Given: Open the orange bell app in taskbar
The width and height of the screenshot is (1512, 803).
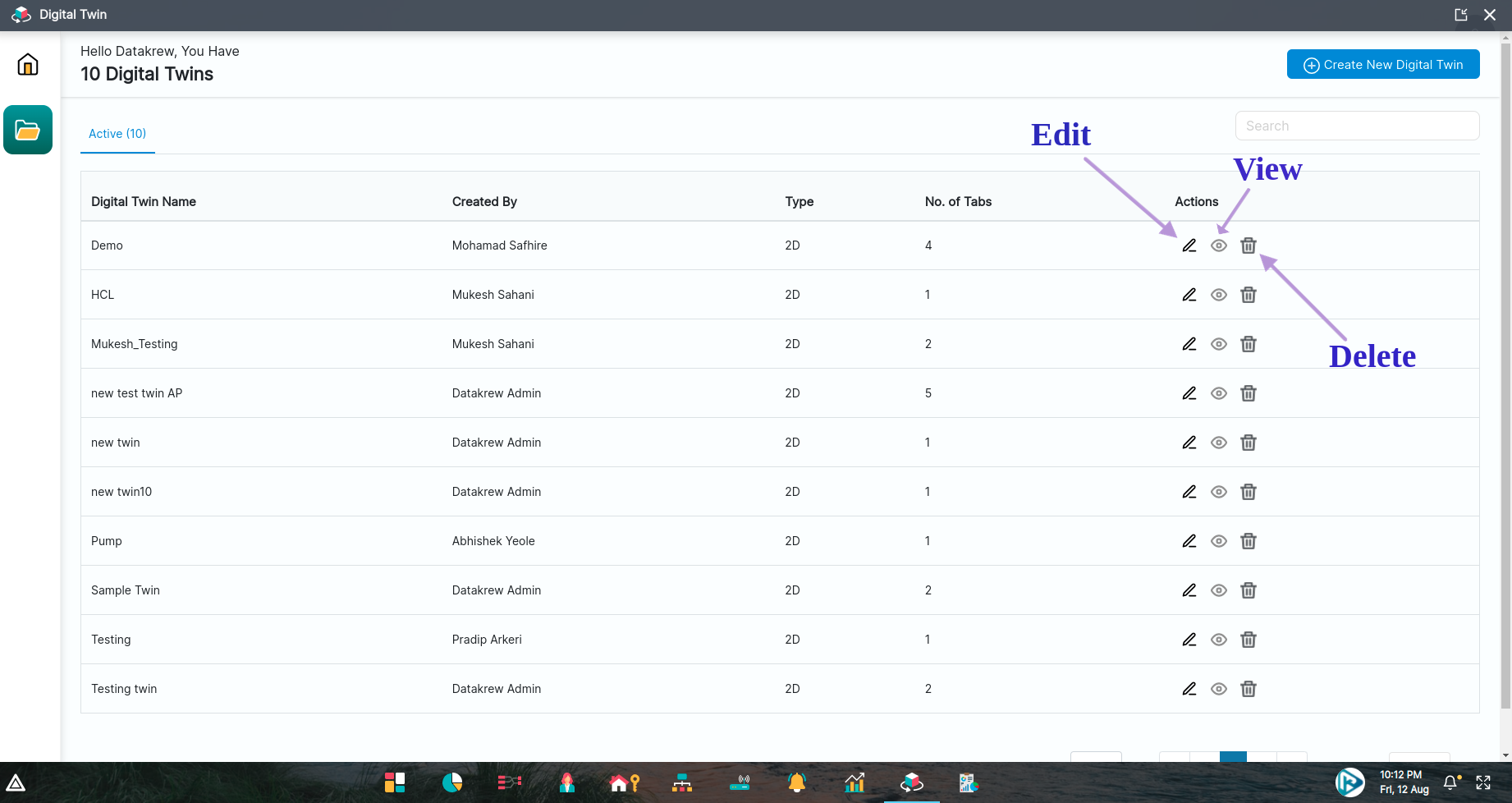Looking at the screenshot, I should (x=796, y=782).
